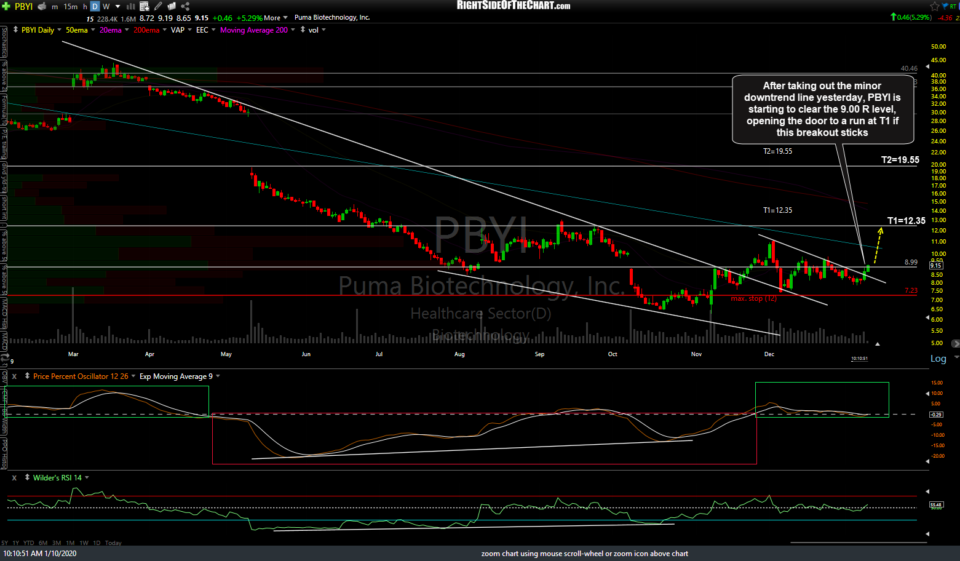Set range to 1Y
This screenshot has width=960, height=561.
[x=16, y=543]
